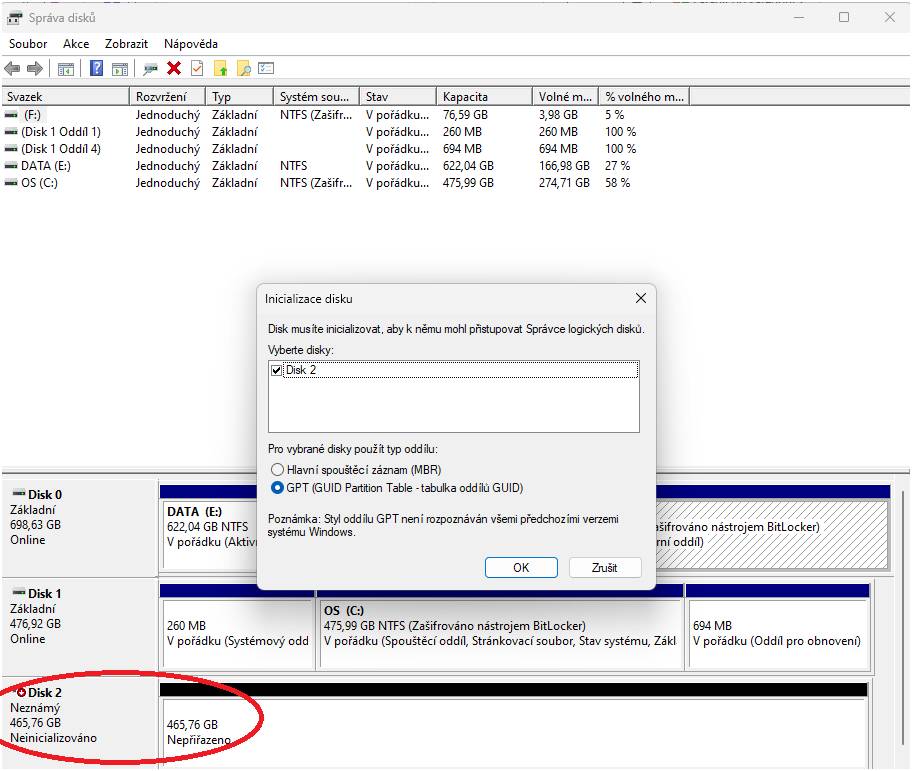
Task: Click the Správa disků title bar icon
Action: (15, 17)
